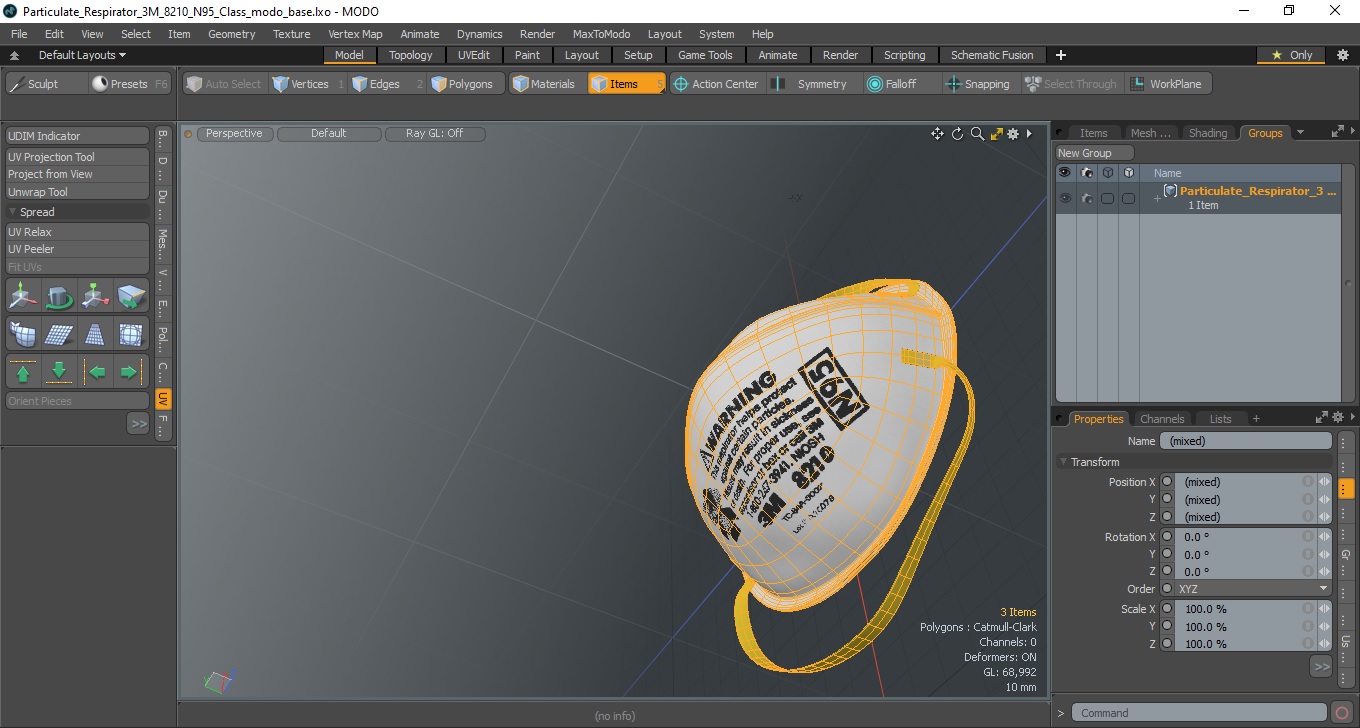The height and width of the screenshot is (728, 1360).
Task: Toggle Snapping on the toolbar
Action: 978,84
